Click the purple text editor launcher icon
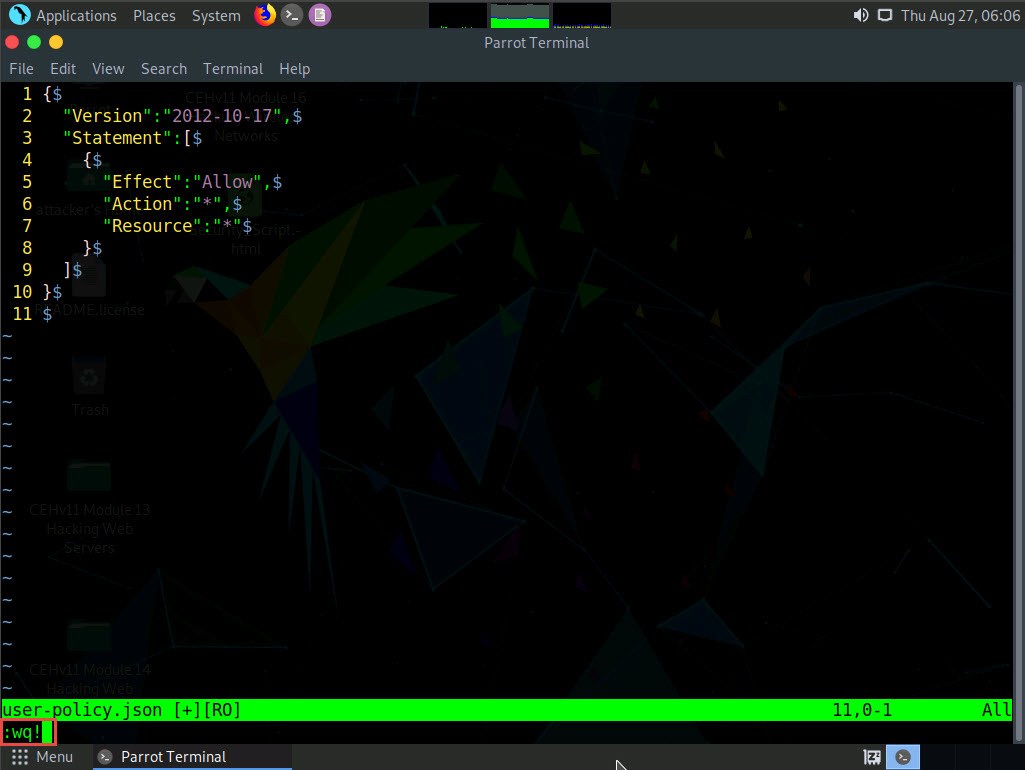 [318, 15]
